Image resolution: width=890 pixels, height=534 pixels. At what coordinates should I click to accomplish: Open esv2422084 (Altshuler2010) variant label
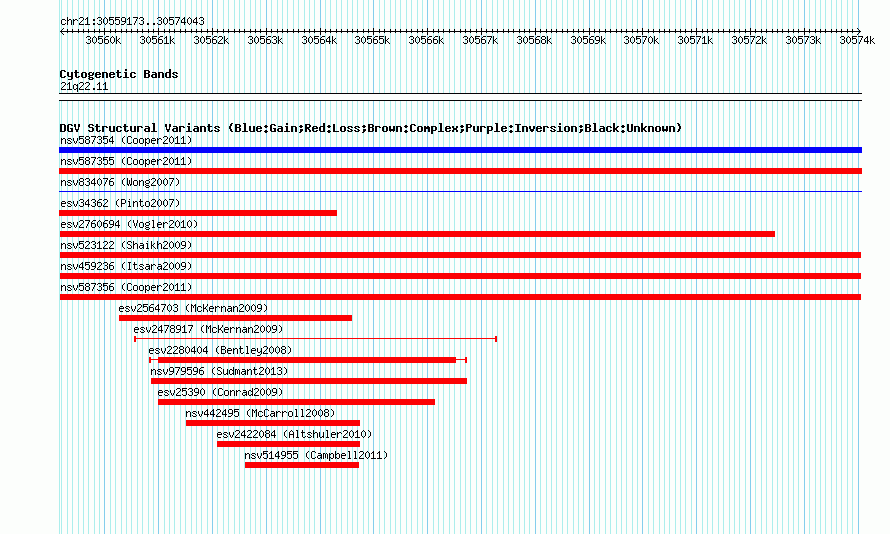(294, 434)
